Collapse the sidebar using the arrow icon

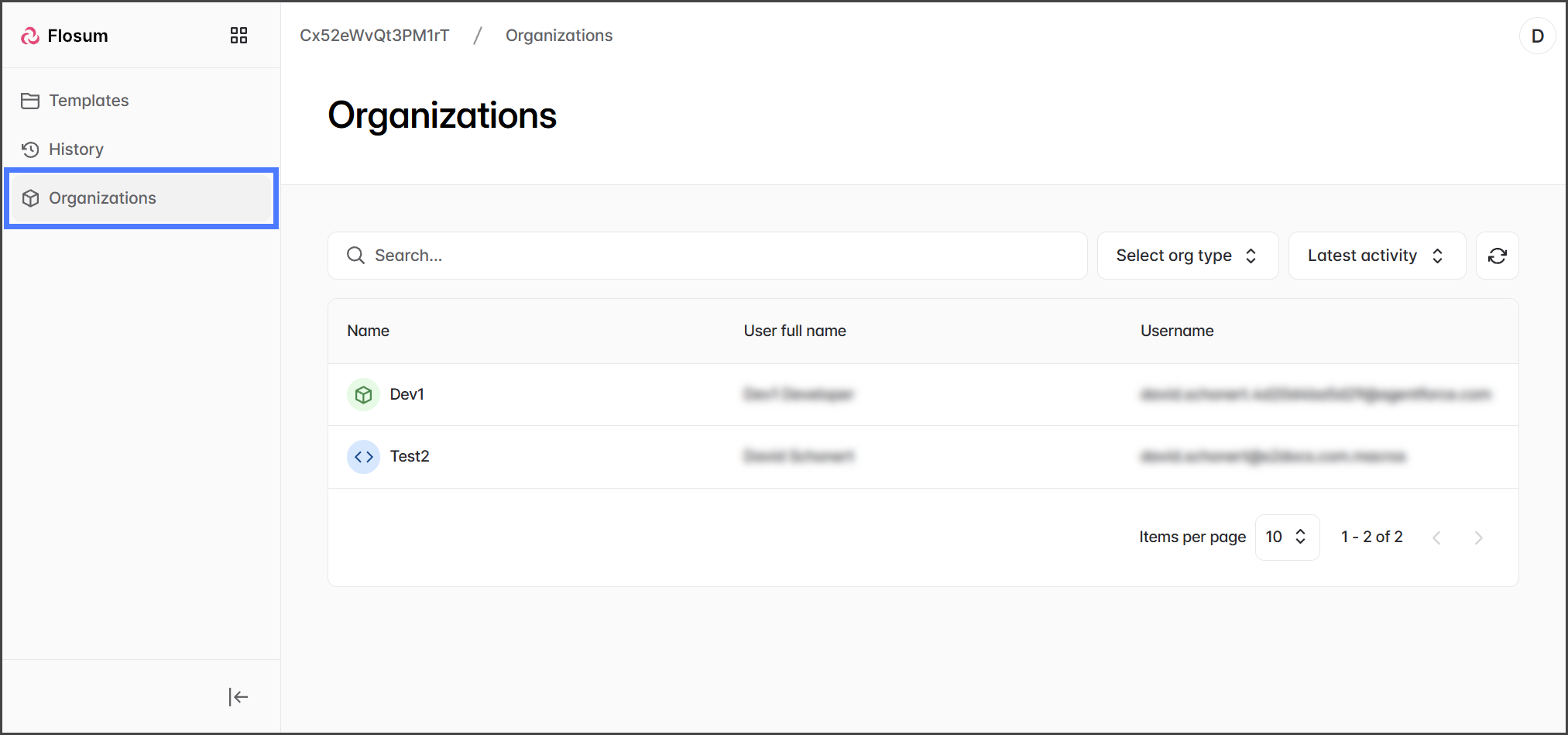(238, 697)
